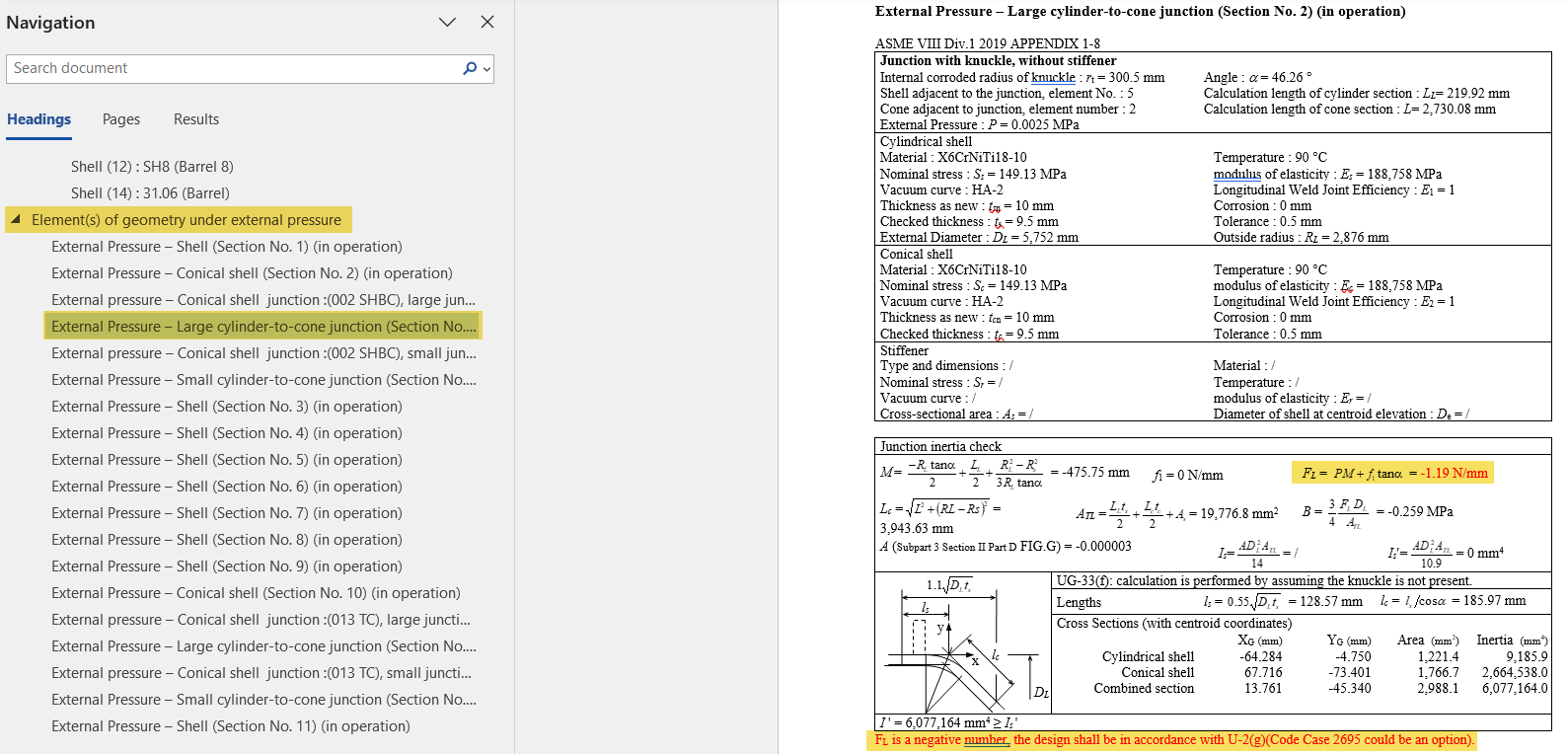Close the Navigation pane
This screenshot has width=1568, height=754.
click(487, 22)
